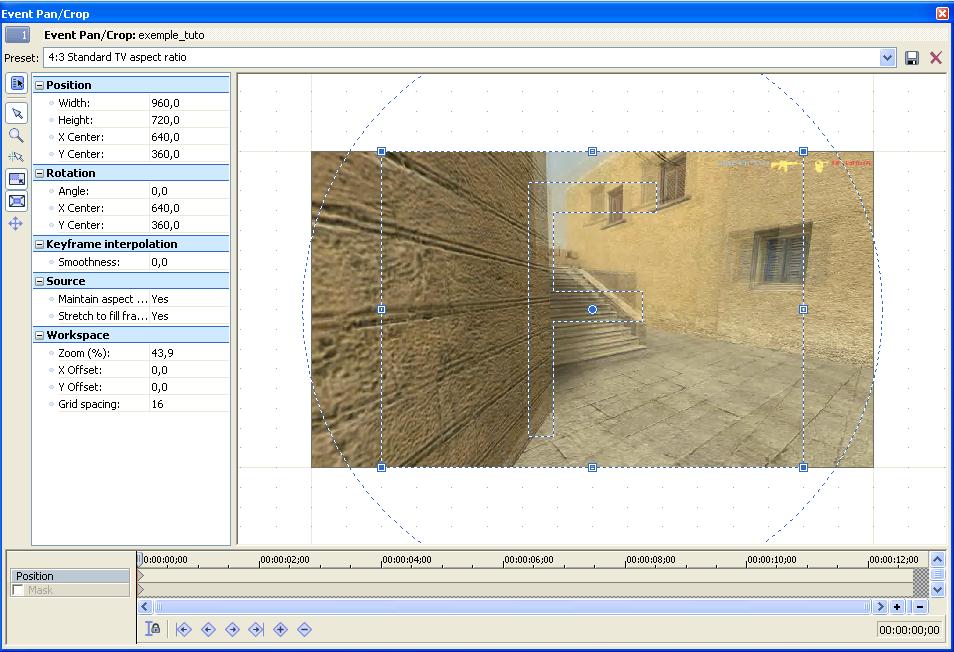
Task: Delete preset with red X icon
Action: [x=936, y=58]
